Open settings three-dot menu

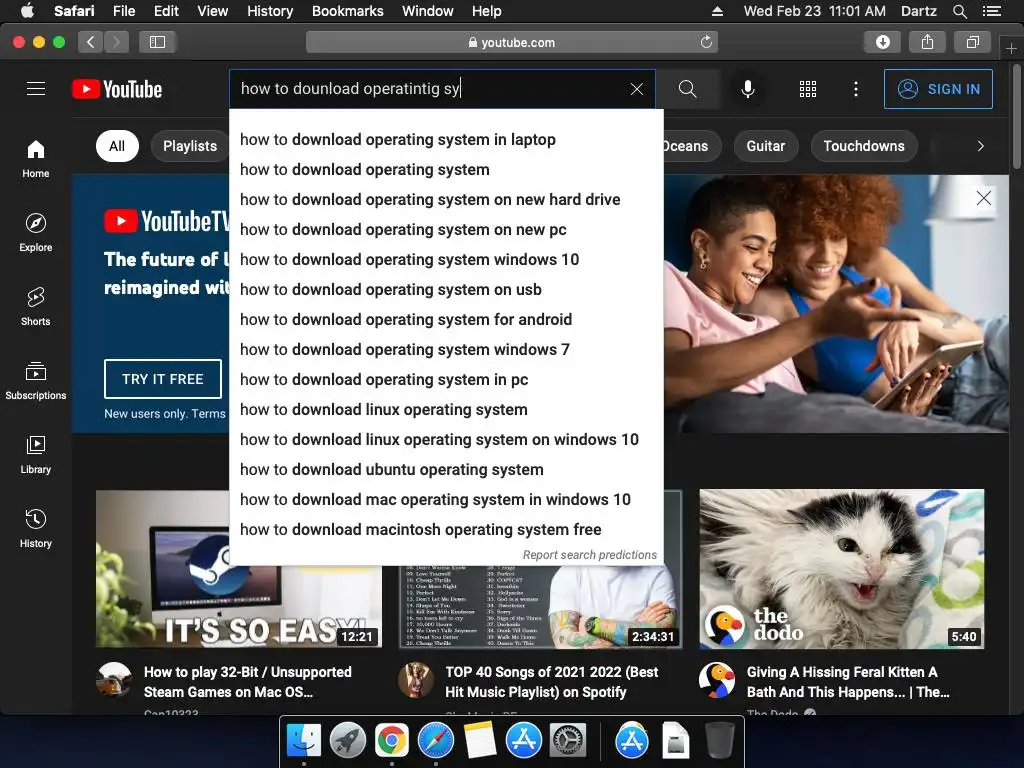(856, 89)
